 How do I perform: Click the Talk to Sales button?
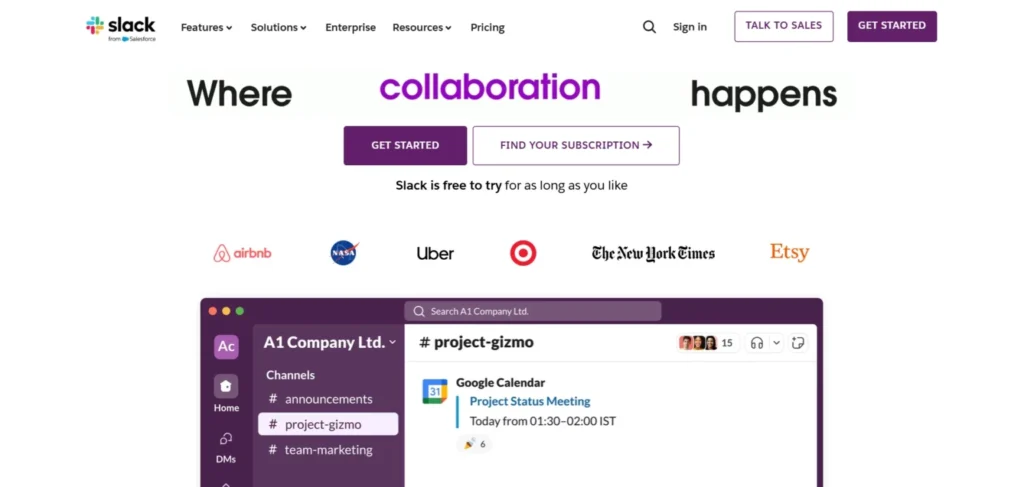click(783, 26)
